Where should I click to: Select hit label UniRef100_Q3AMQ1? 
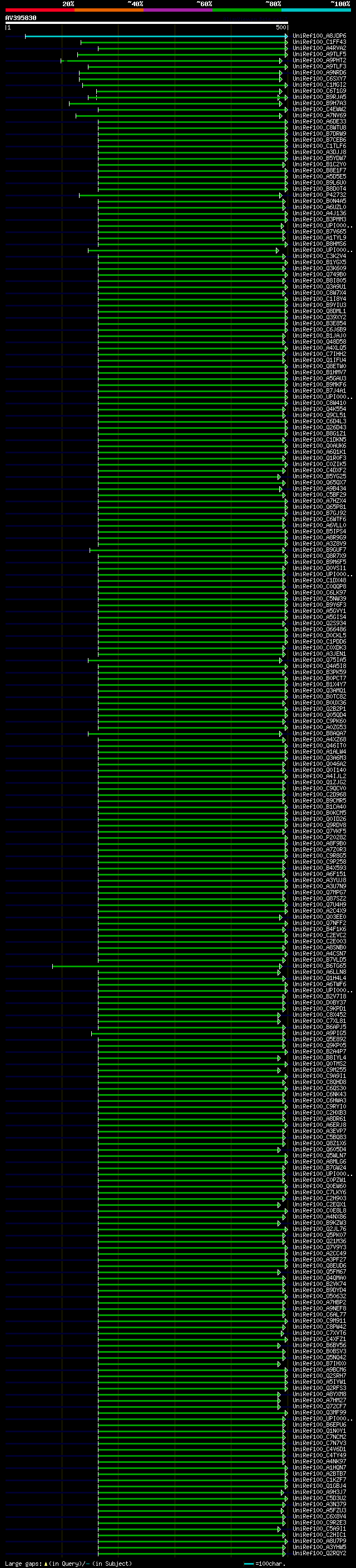pyautogui.click(x=319, y=690)
